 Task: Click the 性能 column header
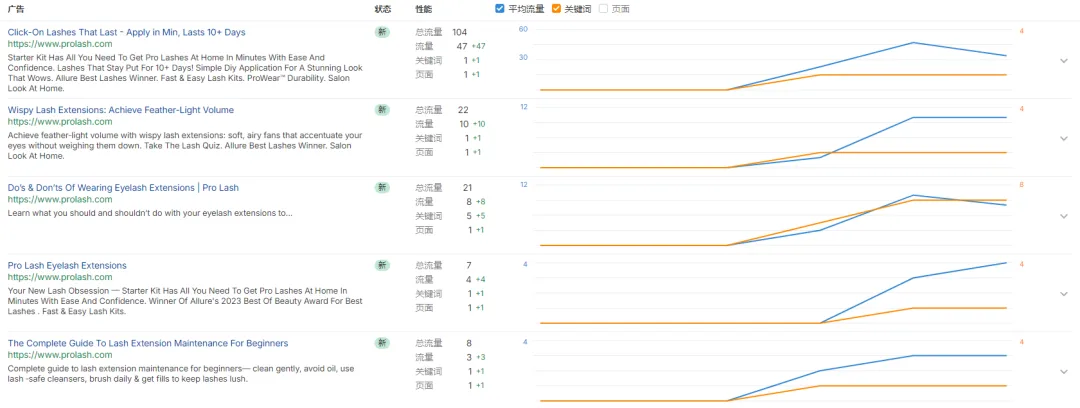click(x=424, y=9)
